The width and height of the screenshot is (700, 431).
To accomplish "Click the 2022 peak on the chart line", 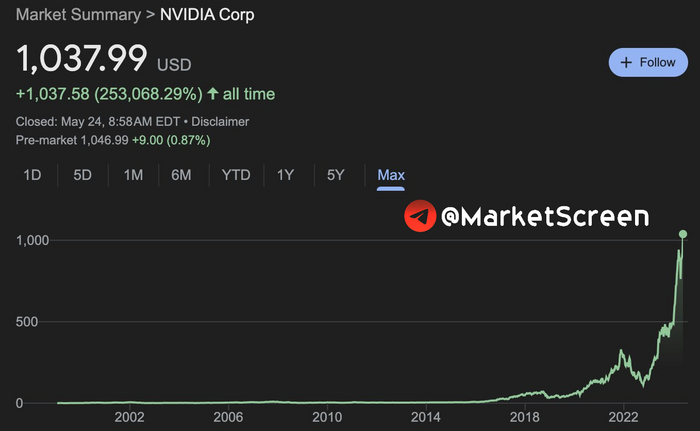I will [x=622, y=351].
